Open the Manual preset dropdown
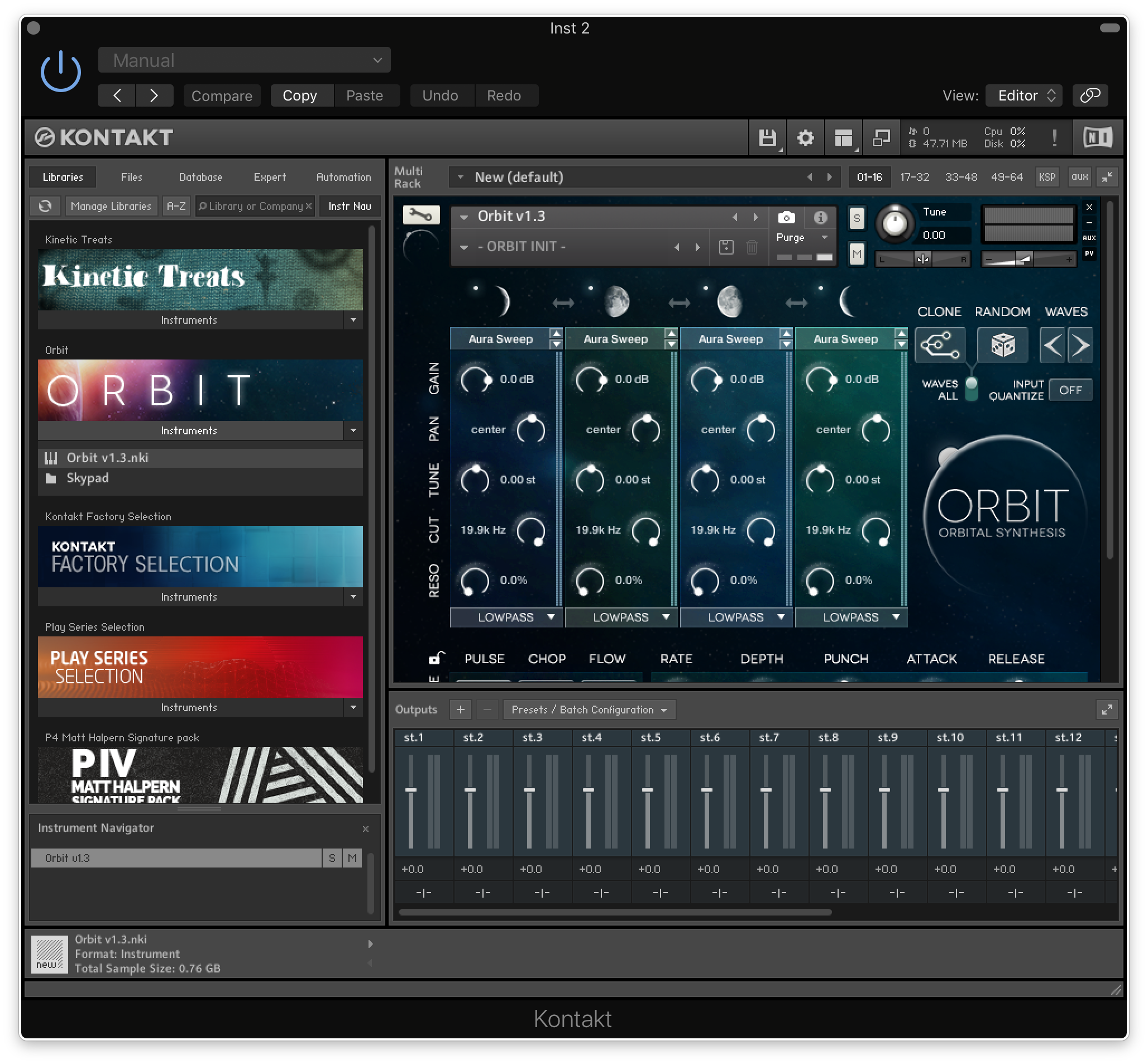The height and width of the screenshot is (1064, 1148). (244, 60)
